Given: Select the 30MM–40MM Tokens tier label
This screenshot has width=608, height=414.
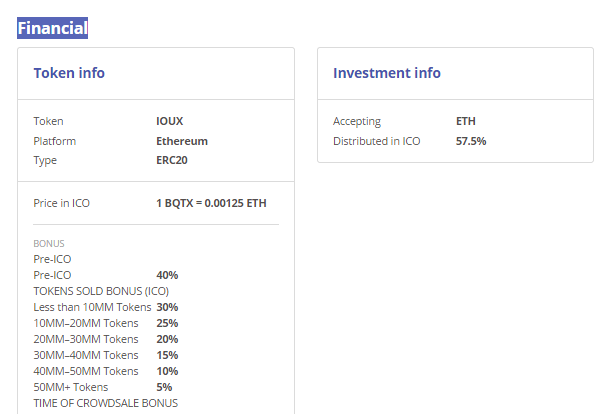Looking at the screenshot, I should pos(86,355).
